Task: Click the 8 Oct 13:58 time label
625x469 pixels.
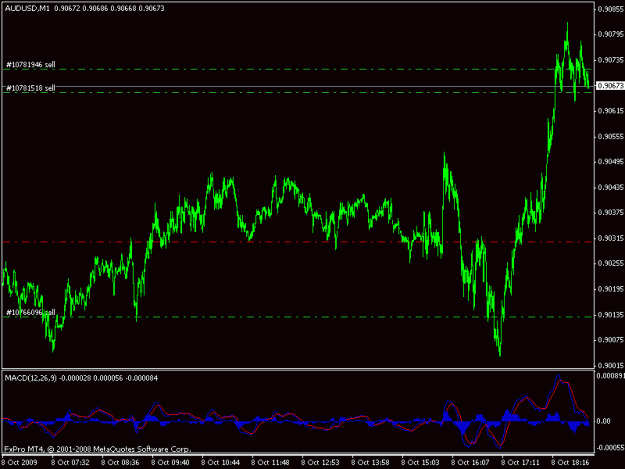Action: point(370,463)
